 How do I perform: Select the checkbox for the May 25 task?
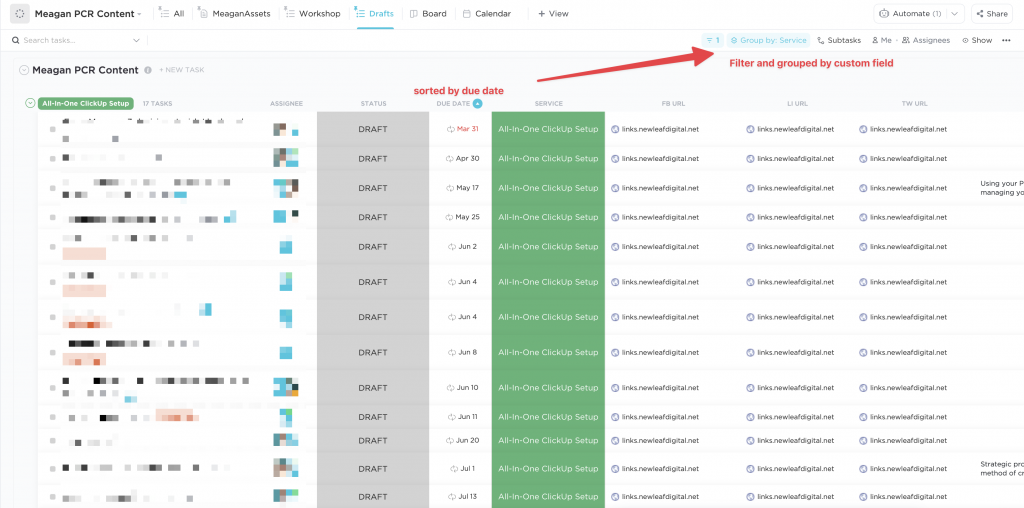click(x=52, y=217)
